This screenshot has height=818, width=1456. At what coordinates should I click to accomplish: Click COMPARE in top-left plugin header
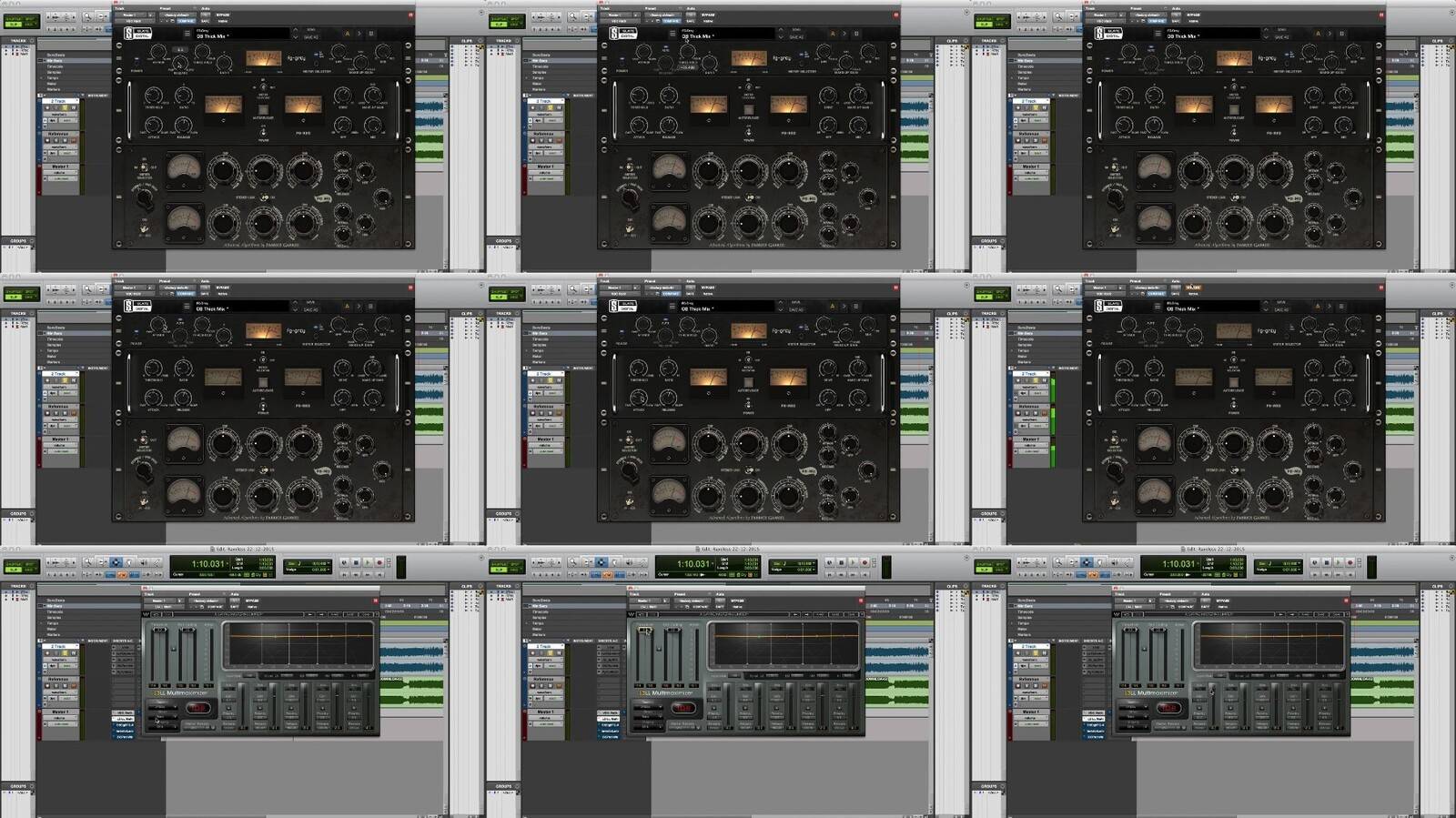(x=186, y=21)
